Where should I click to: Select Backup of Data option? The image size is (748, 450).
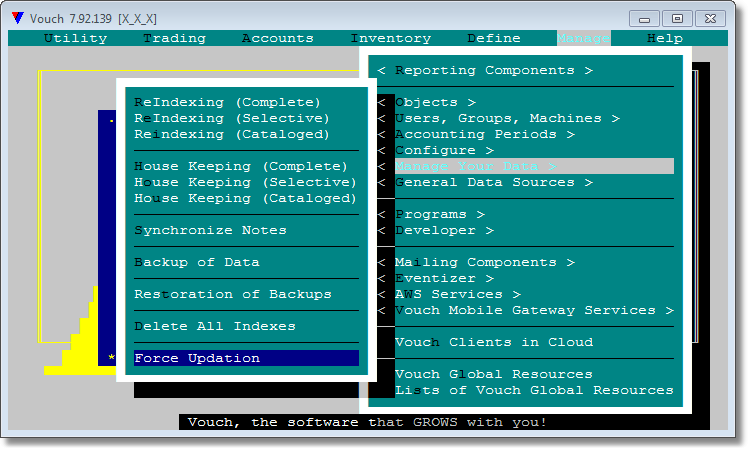(x=197, y=262)
